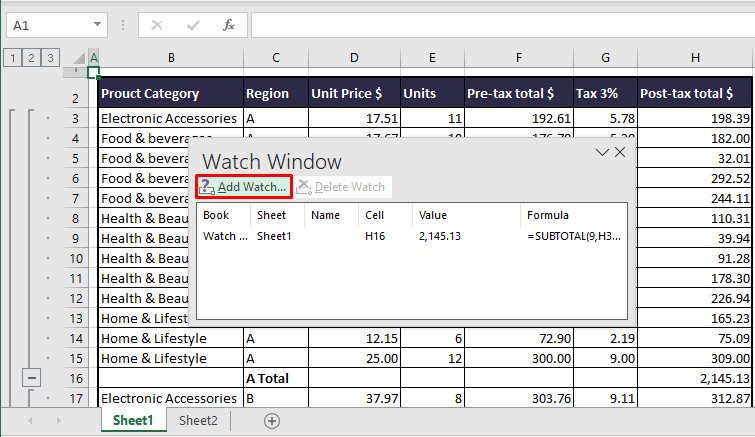The width and height of the screenshot is (755, 437).
Task: Select column D header
Action: (x=354, y=58)
